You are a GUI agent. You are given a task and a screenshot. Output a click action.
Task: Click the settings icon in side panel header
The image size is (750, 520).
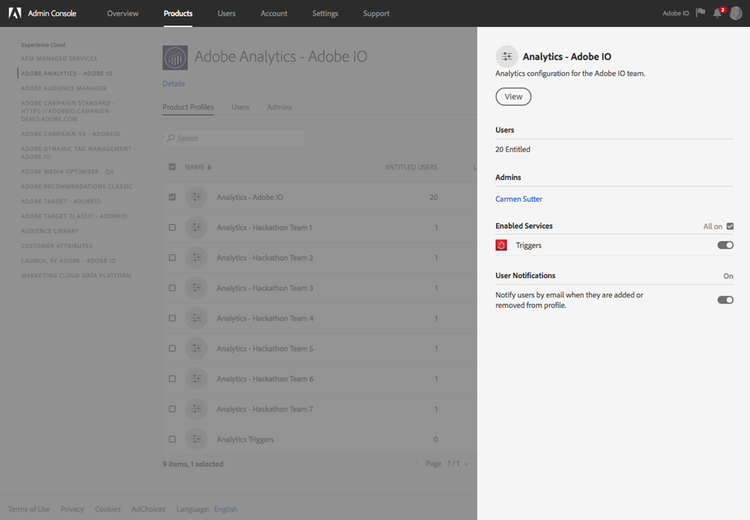(507, 56)
